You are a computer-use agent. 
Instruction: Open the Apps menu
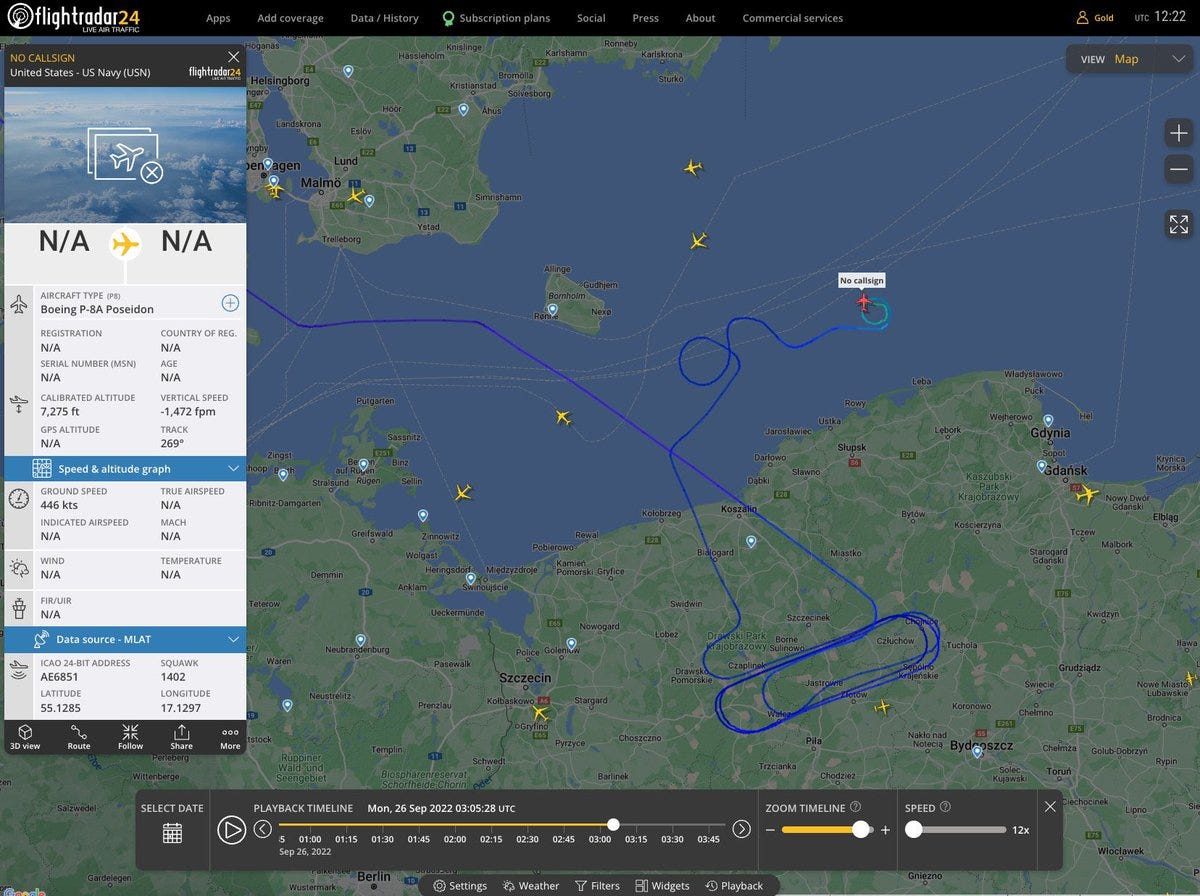[x=218, y=18]
